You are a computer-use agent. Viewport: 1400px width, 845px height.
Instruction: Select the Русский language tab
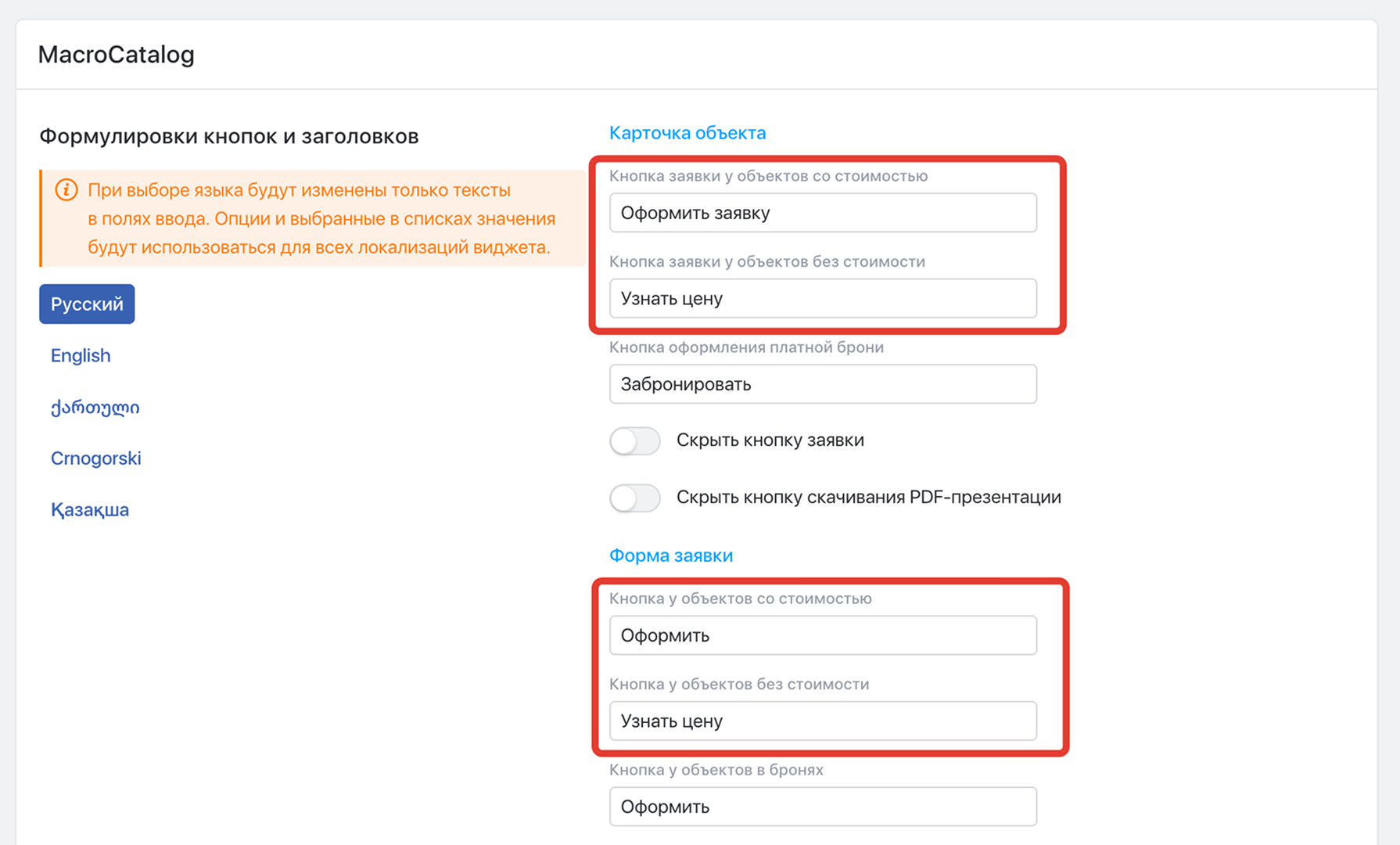coord(87,304)
